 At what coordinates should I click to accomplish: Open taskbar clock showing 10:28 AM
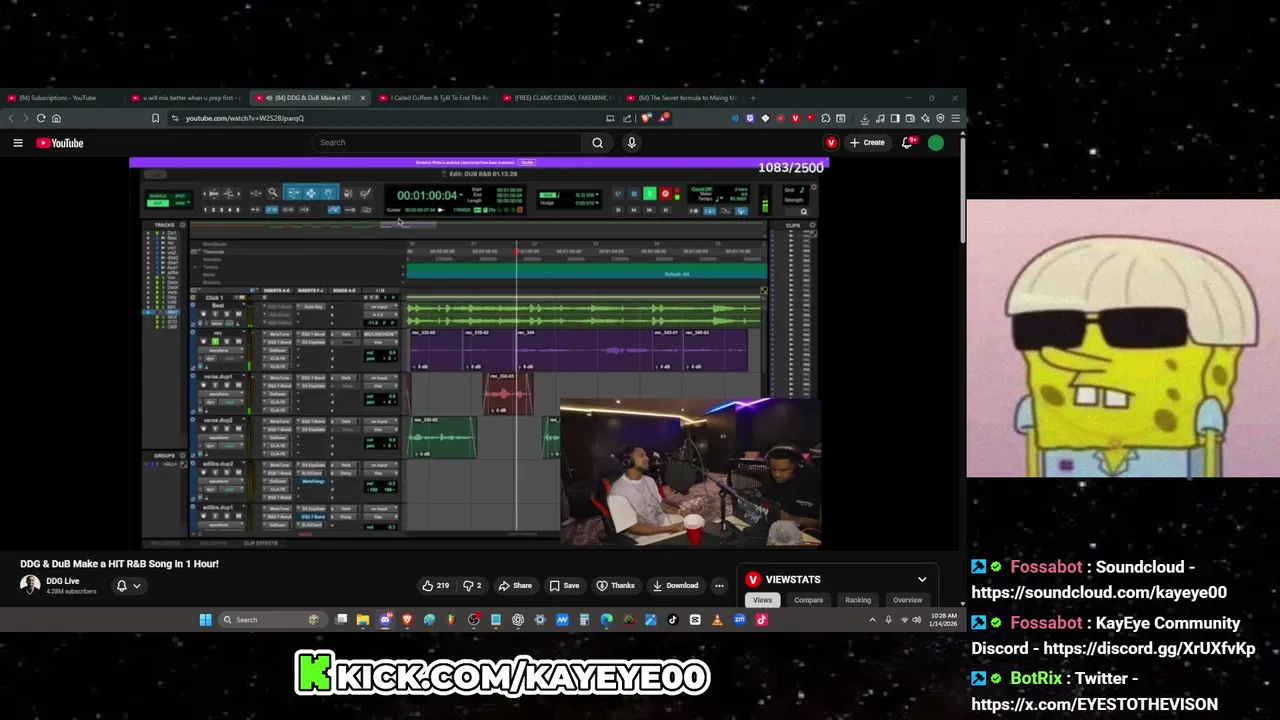click(x=943, y=620)
